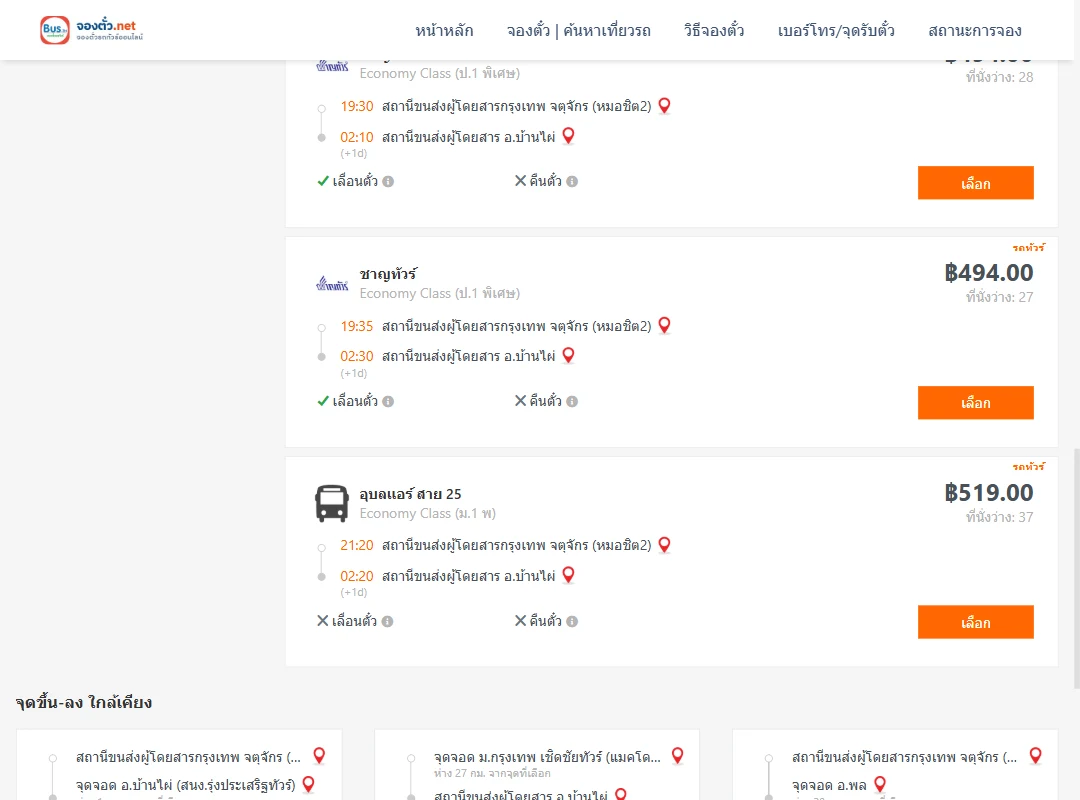Viewport: 1080px width, 800px height.
Task: Click the departure time 21:20
Action: click(x=357, y=545)
